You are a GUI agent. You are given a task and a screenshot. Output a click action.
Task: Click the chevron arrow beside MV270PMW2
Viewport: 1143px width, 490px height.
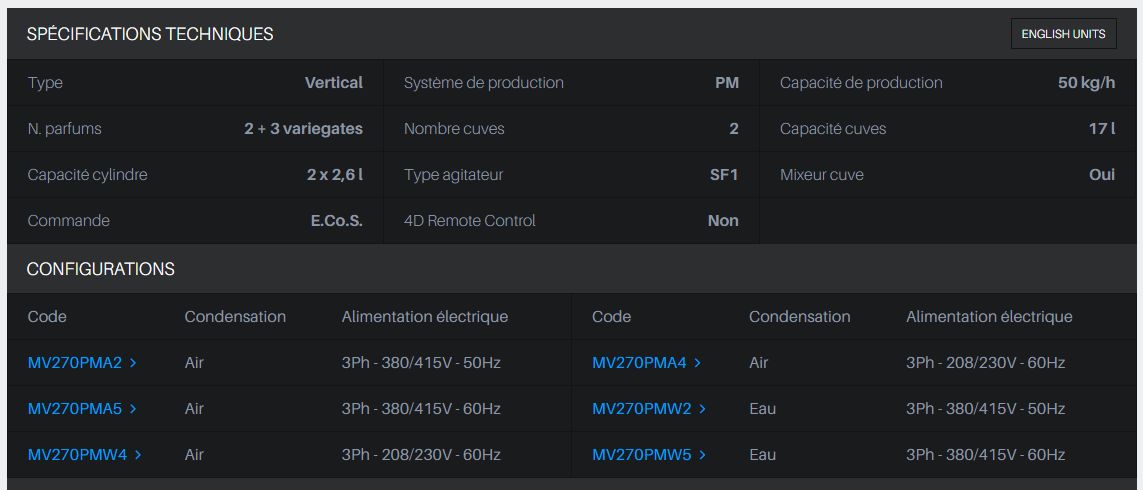coord(703,409)
